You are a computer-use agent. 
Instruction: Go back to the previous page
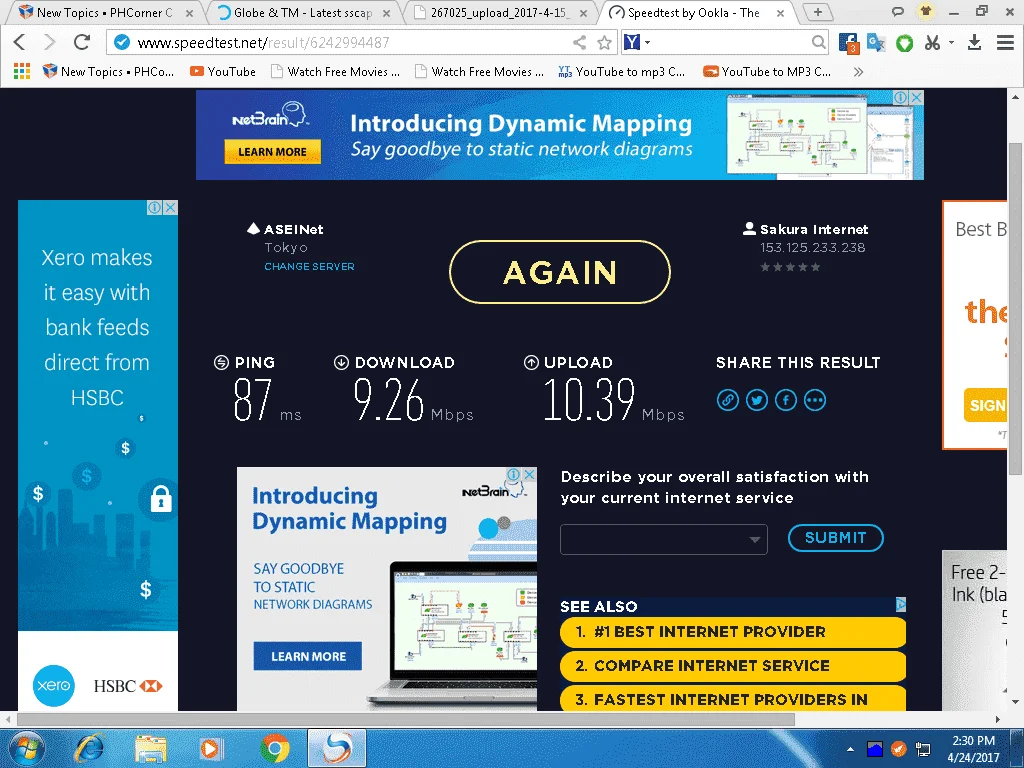[20, 42]
